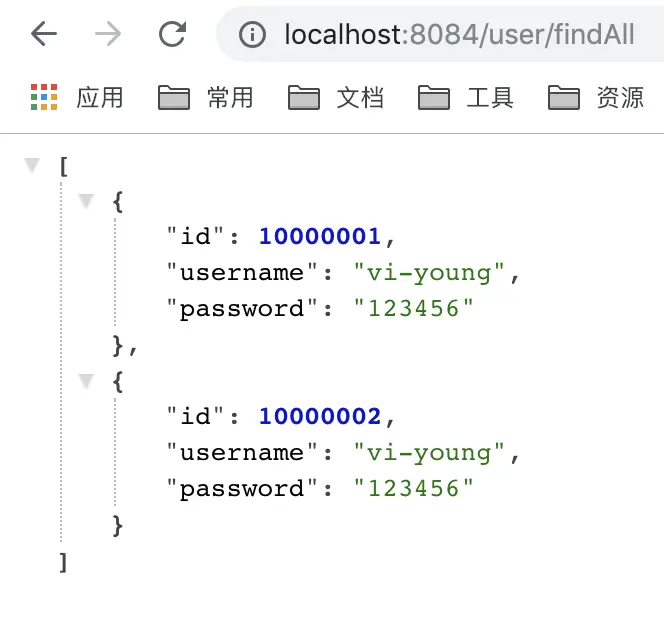Open the 工具 bookmark folder
664x622 pixels.
(x=466, y=97)
